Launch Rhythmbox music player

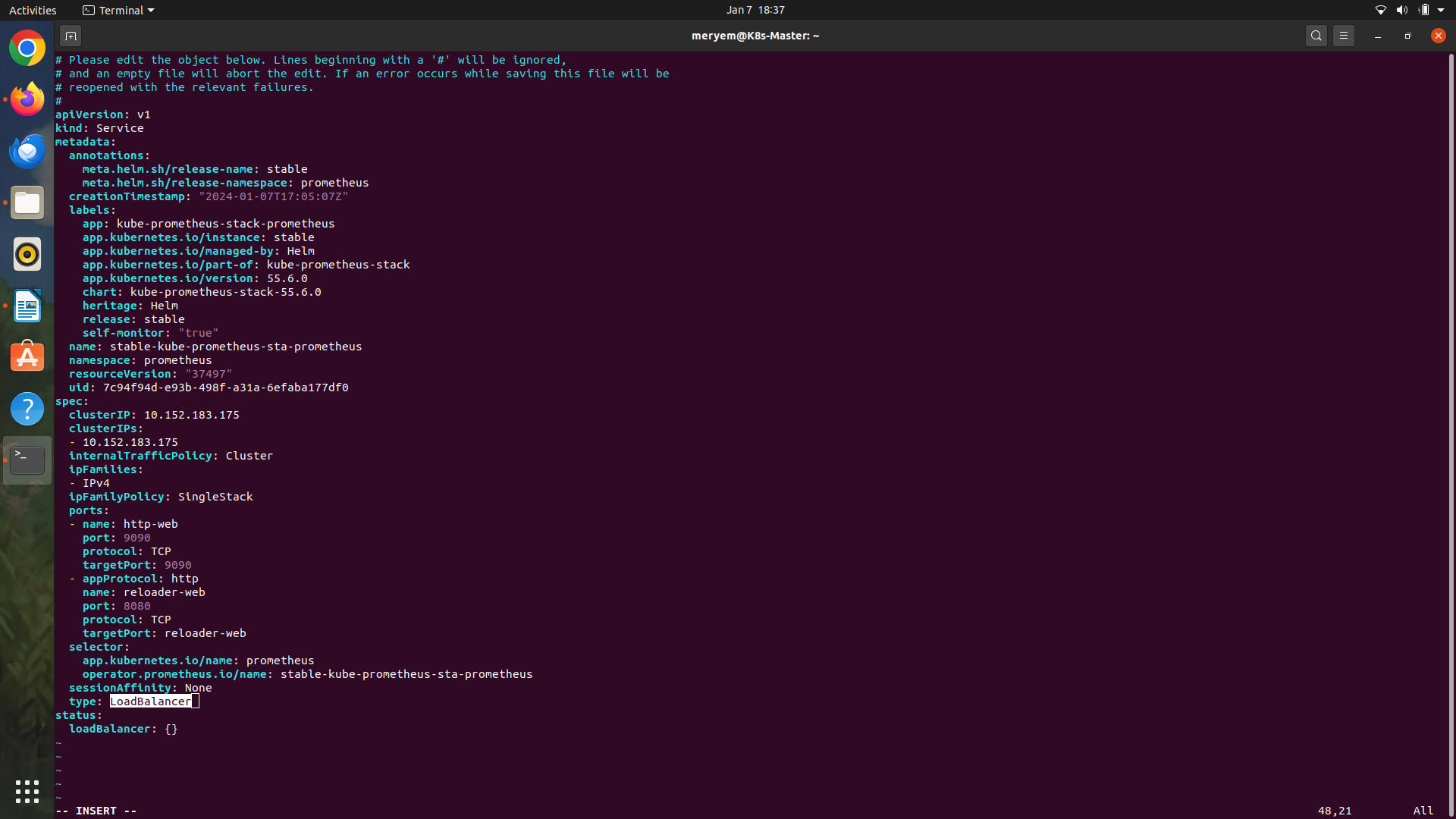[x=27, y=254]
